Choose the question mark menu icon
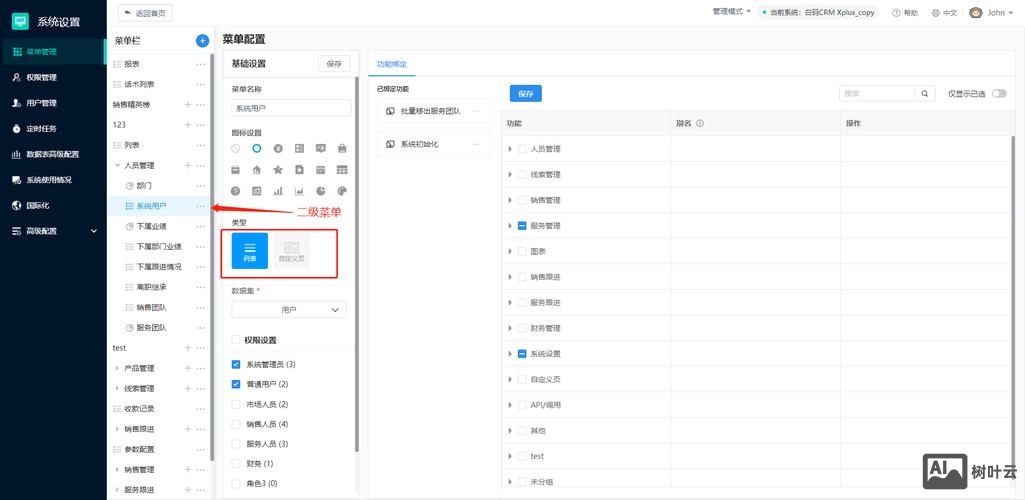The image size is (1025, 500). coord(235,191)
